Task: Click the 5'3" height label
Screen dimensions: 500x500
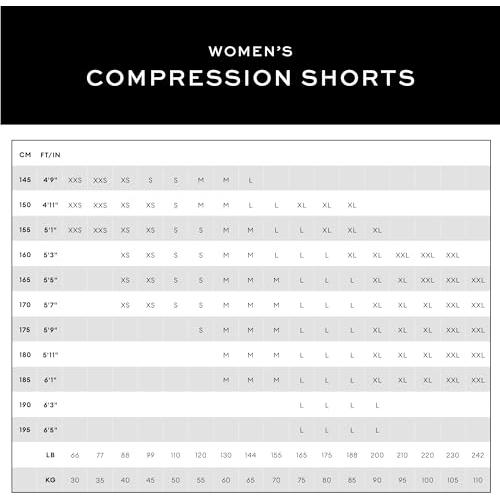Action: point(50,255)
